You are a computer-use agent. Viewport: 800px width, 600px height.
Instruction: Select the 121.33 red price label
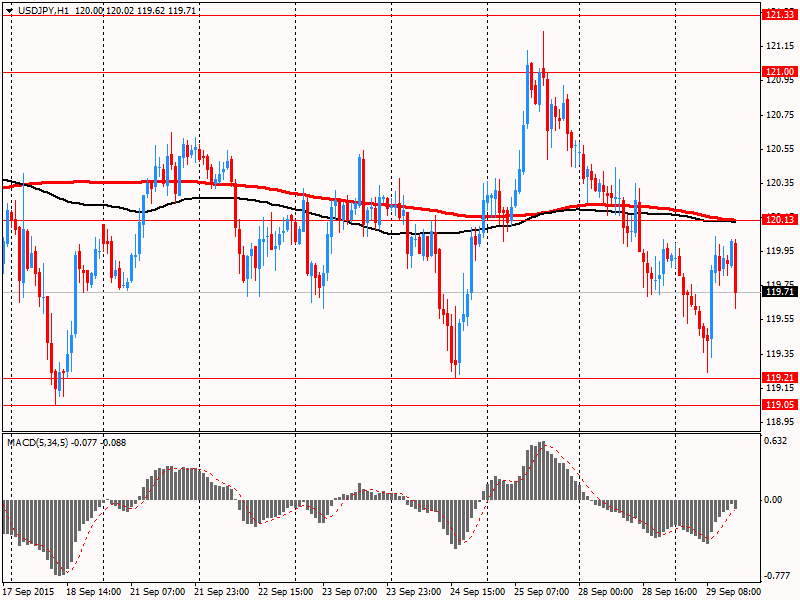[x=779, y=14]
